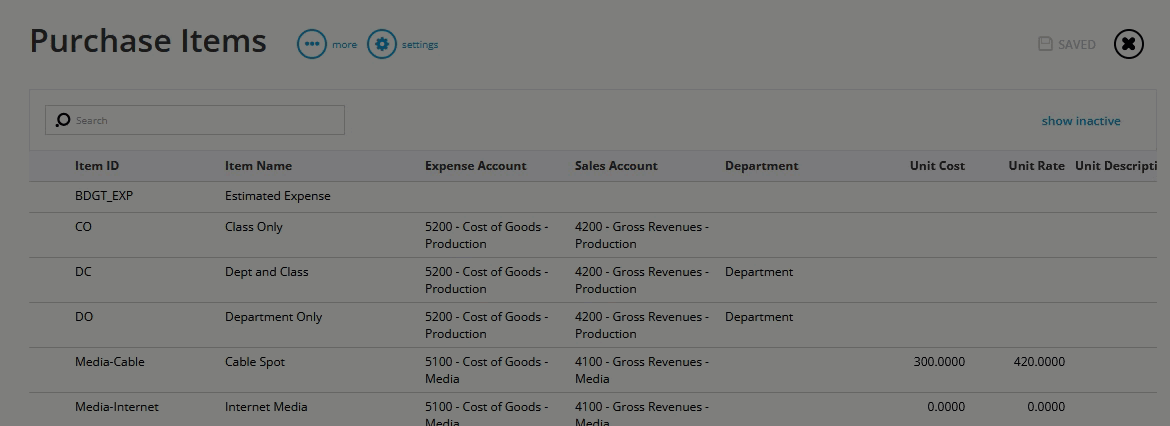
Task: Click the more label link
Action: (x=344, y=45)
